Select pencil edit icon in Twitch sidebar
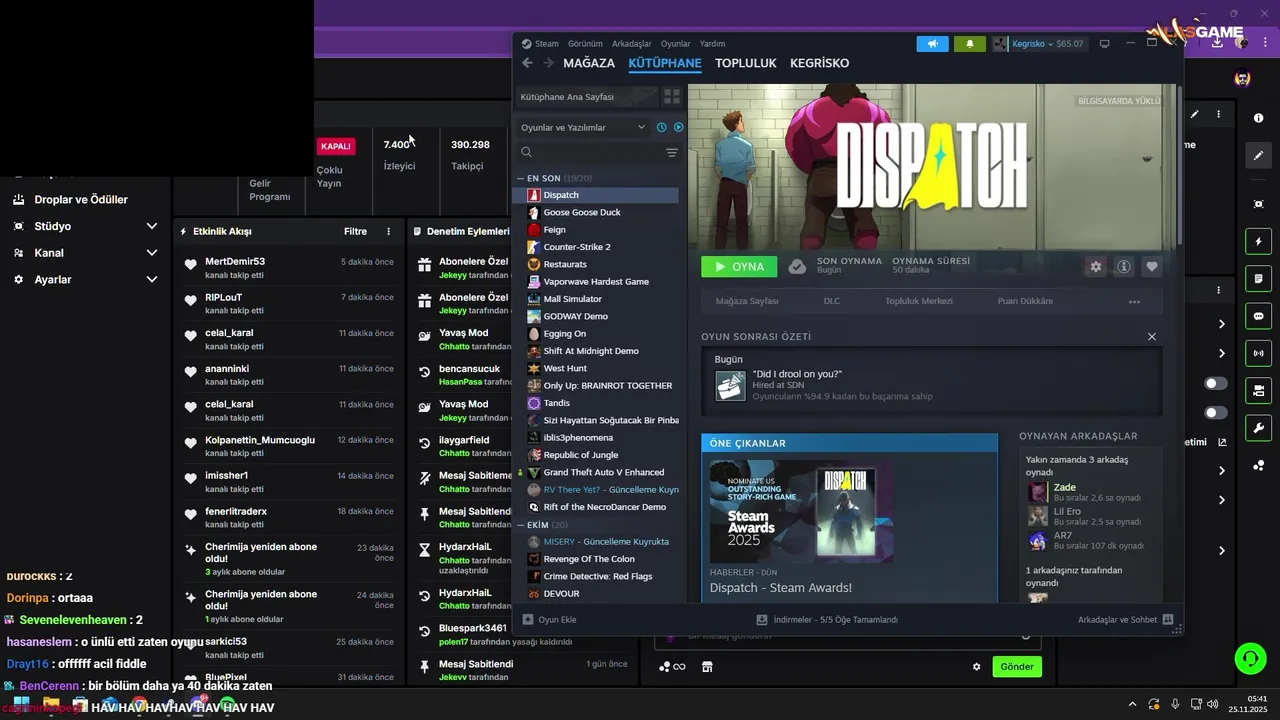This screenshot has width=1280, height=720. [x=1258, y=156]
